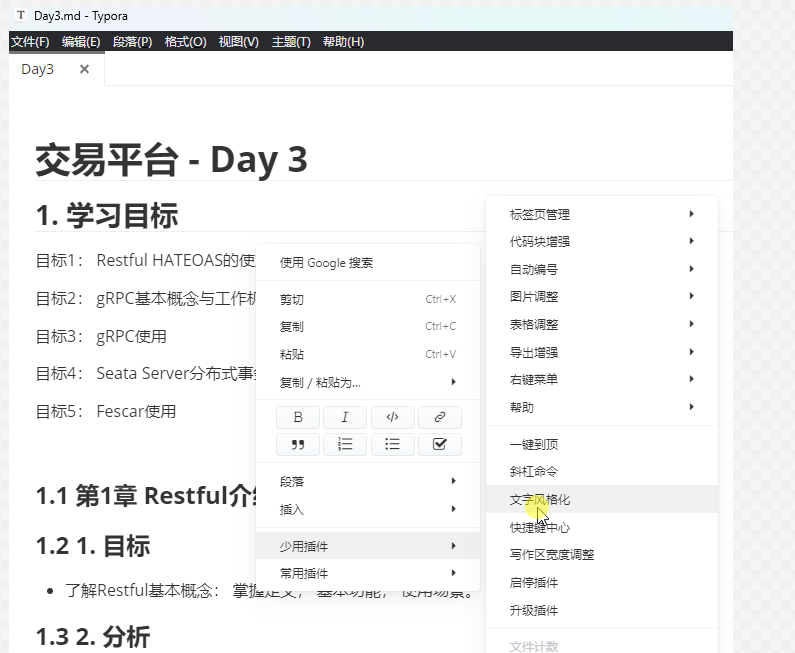Open 快捷键中心 plugin entry
The width and height of the screenshot is (795, 653).
point(602,527)
